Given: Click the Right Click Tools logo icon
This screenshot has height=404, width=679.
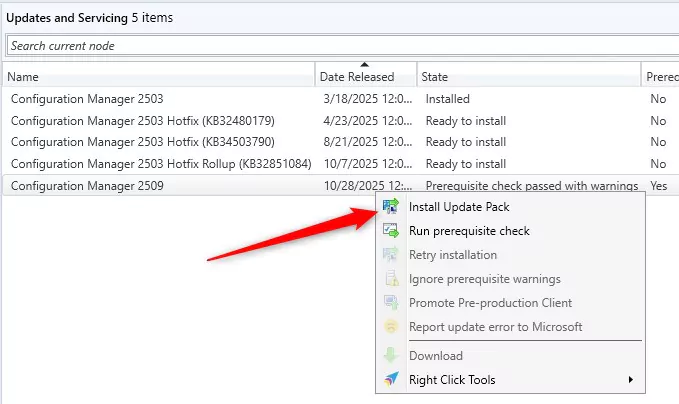Looking at the screenshot, I should tap(391, 379).
